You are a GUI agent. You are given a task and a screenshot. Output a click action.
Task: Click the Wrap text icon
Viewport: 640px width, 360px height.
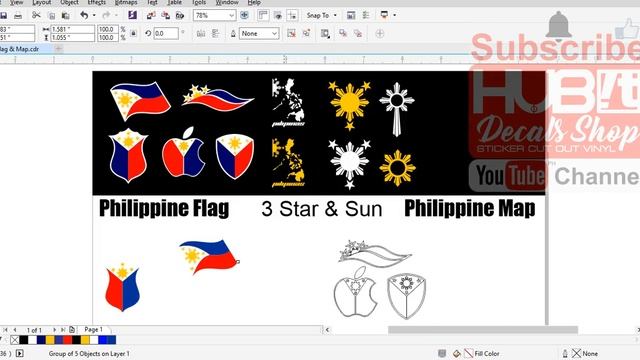coord(325,33)
